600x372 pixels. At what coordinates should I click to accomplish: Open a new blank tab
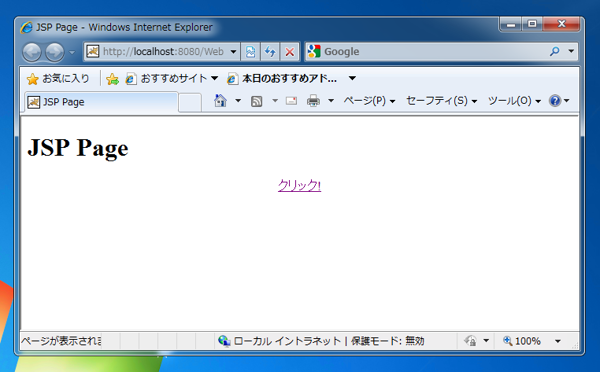click(x=190, y=103)
